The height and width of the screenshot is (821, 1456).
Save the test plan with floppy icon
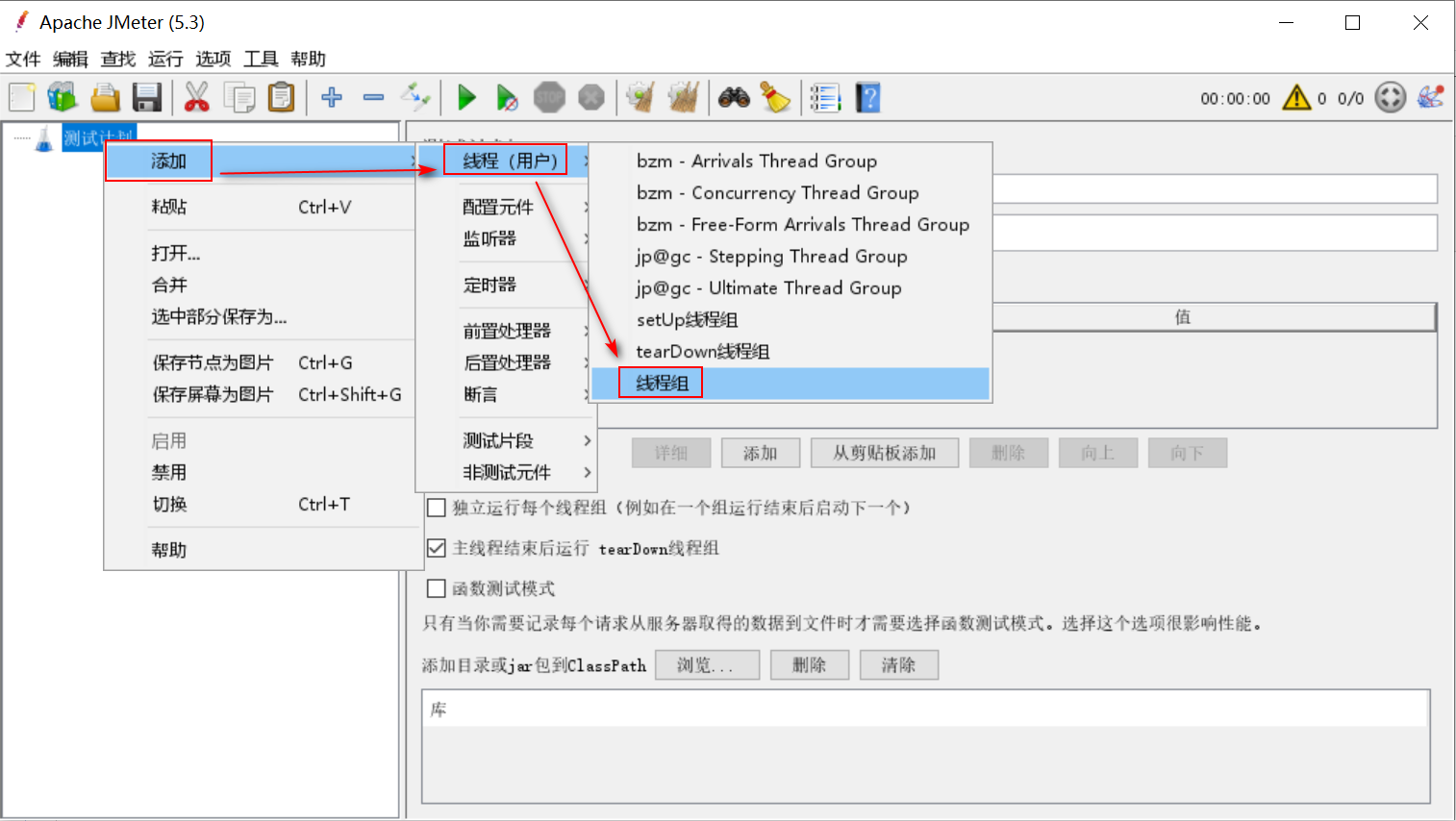tap(147, 97)
